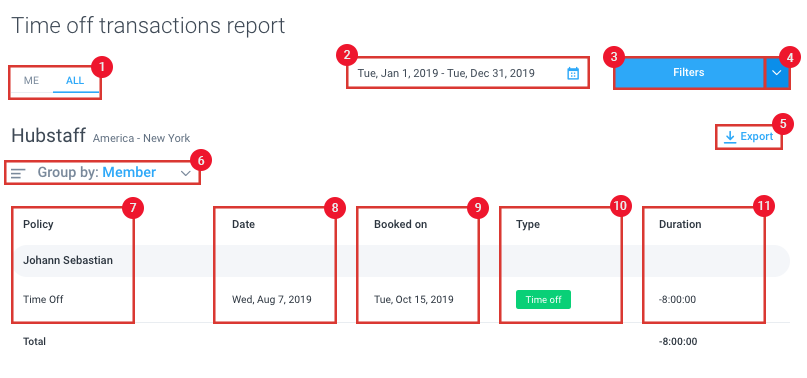Open the Filters button

tap(689, 73)
